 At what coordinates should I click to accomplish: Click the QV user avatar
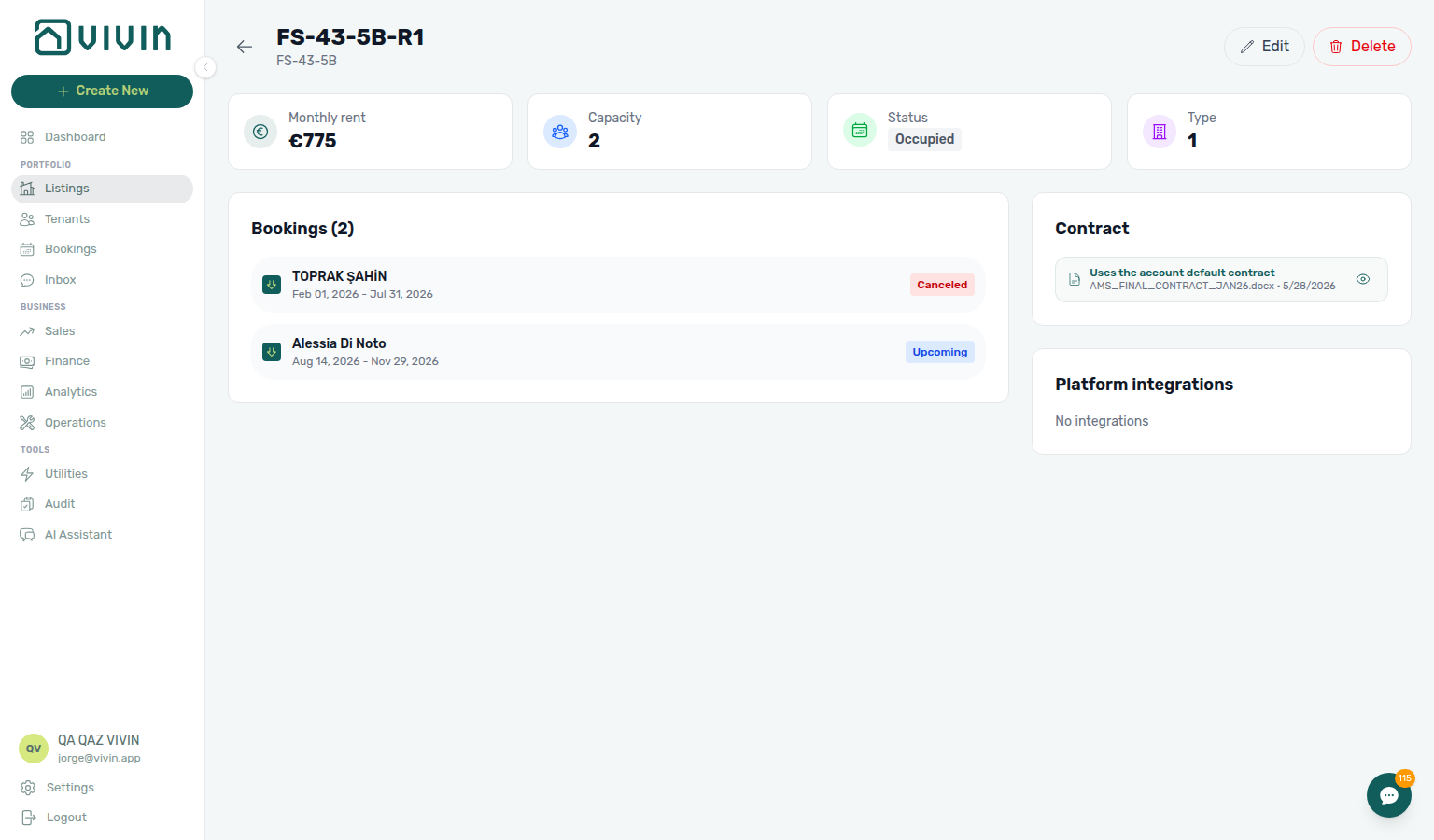coord(34,749)
